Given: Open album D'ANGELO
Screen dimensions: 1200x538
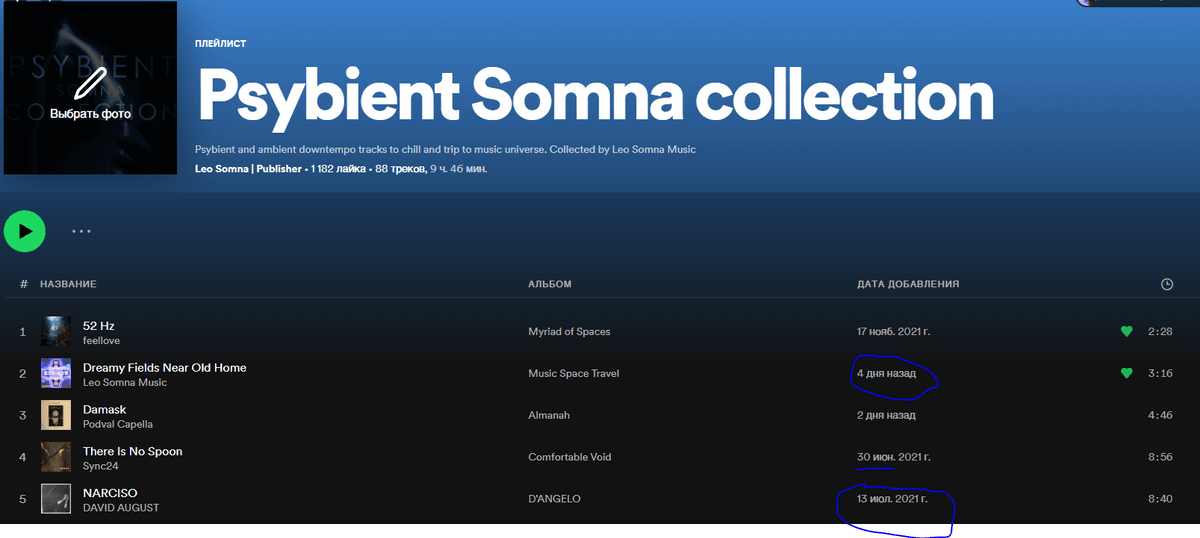Looking at the screenshot, I should (x=554, y=498).
